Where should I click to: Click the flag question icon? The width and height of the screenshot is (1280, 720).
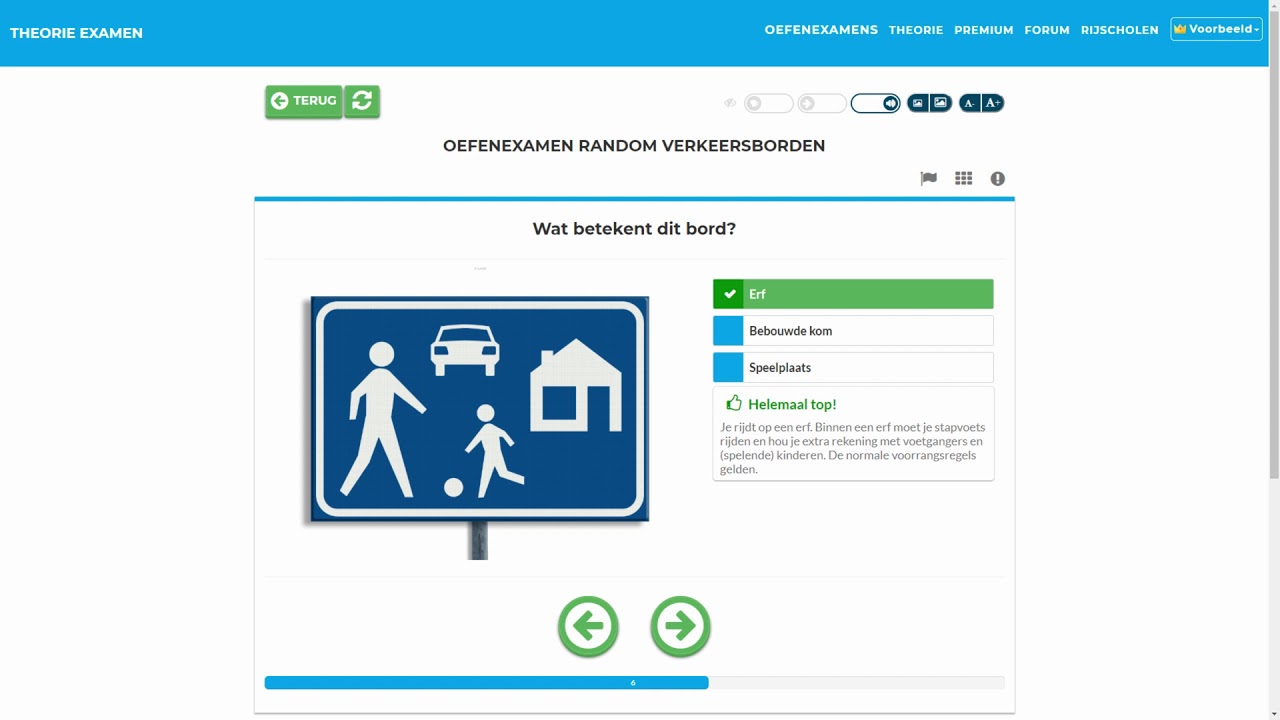click(929, 179)
